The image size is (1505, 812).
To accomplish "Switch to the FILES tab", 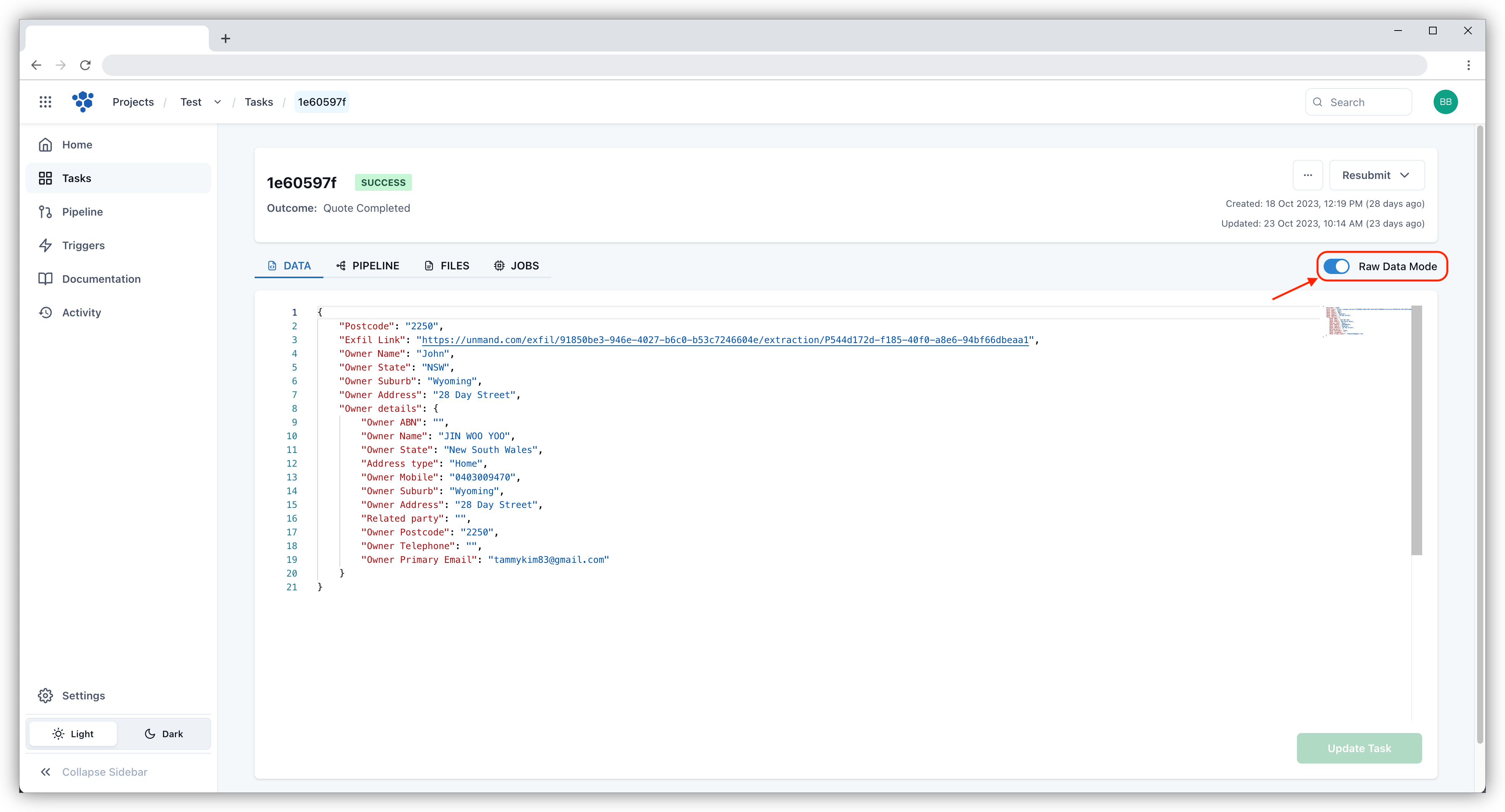I will 446,266.
